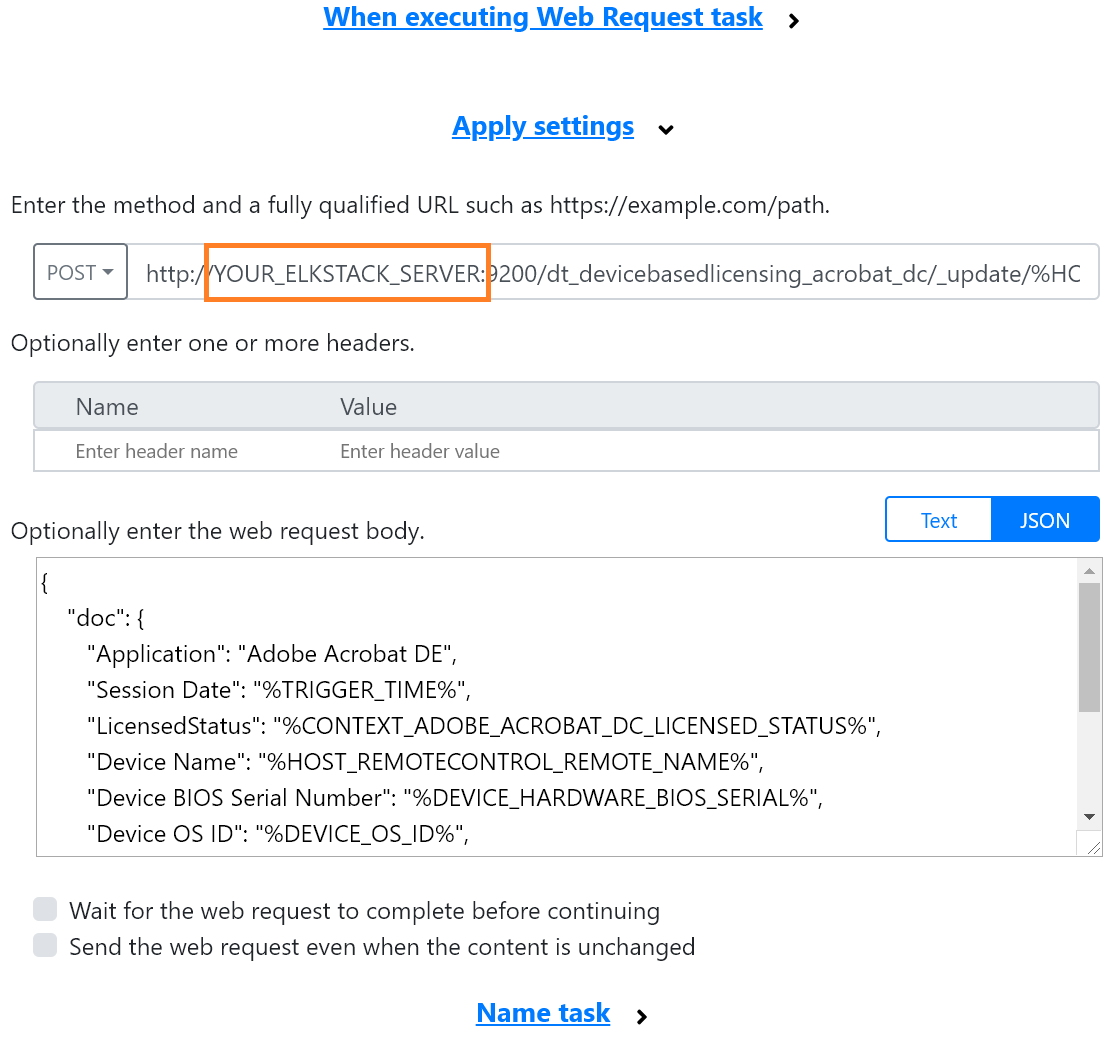Screen dimensions: 1112x1048
Task: Switch the body format to Text
Action: [x=938, y=519]
